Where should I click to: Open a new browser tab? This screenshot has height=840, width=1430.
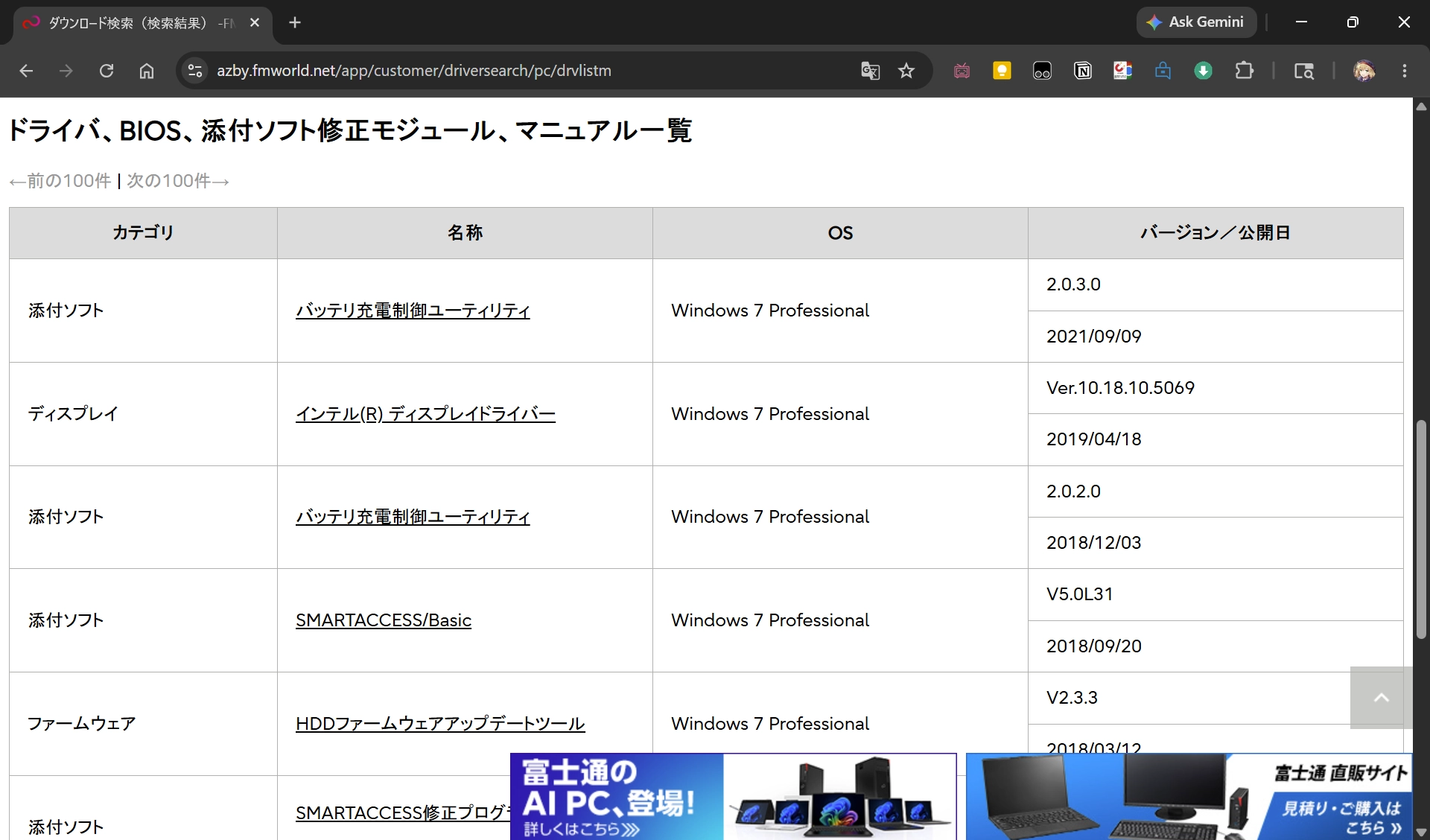point(295,23)
